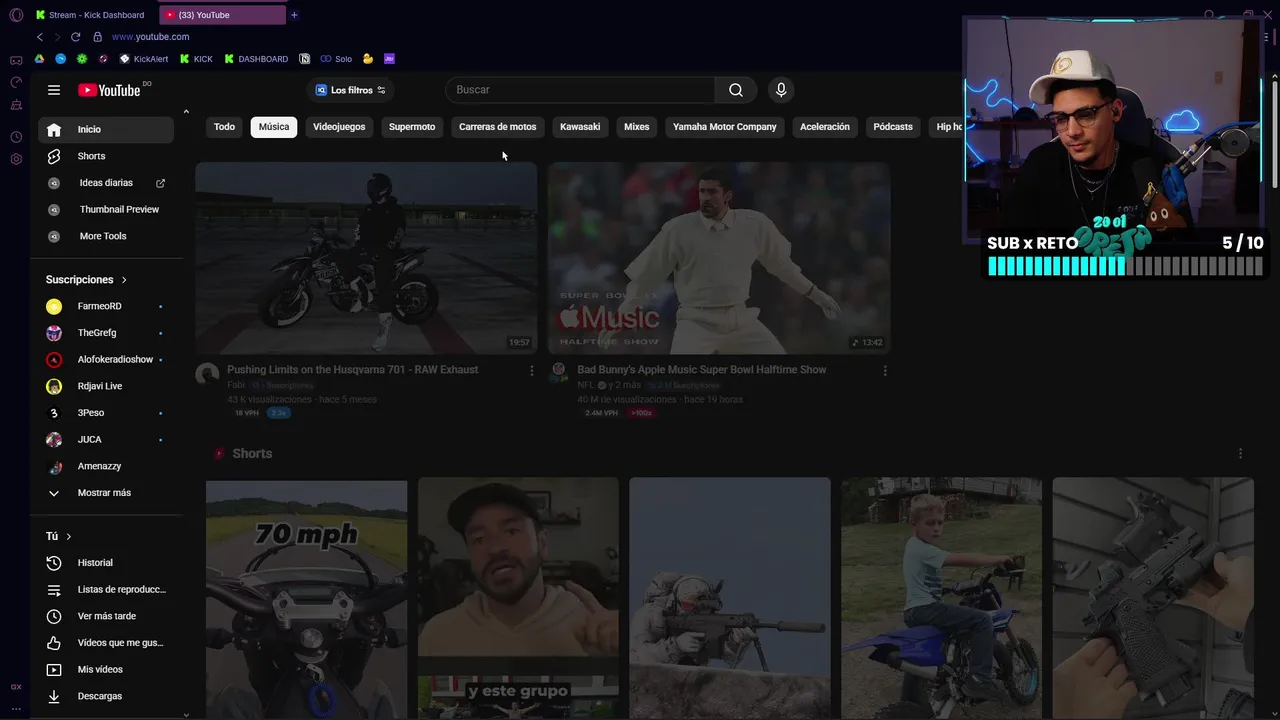This screenshot has height=720, width=1280.
Task: Open new browser tab with plus
Action: [x=294, y=15]
